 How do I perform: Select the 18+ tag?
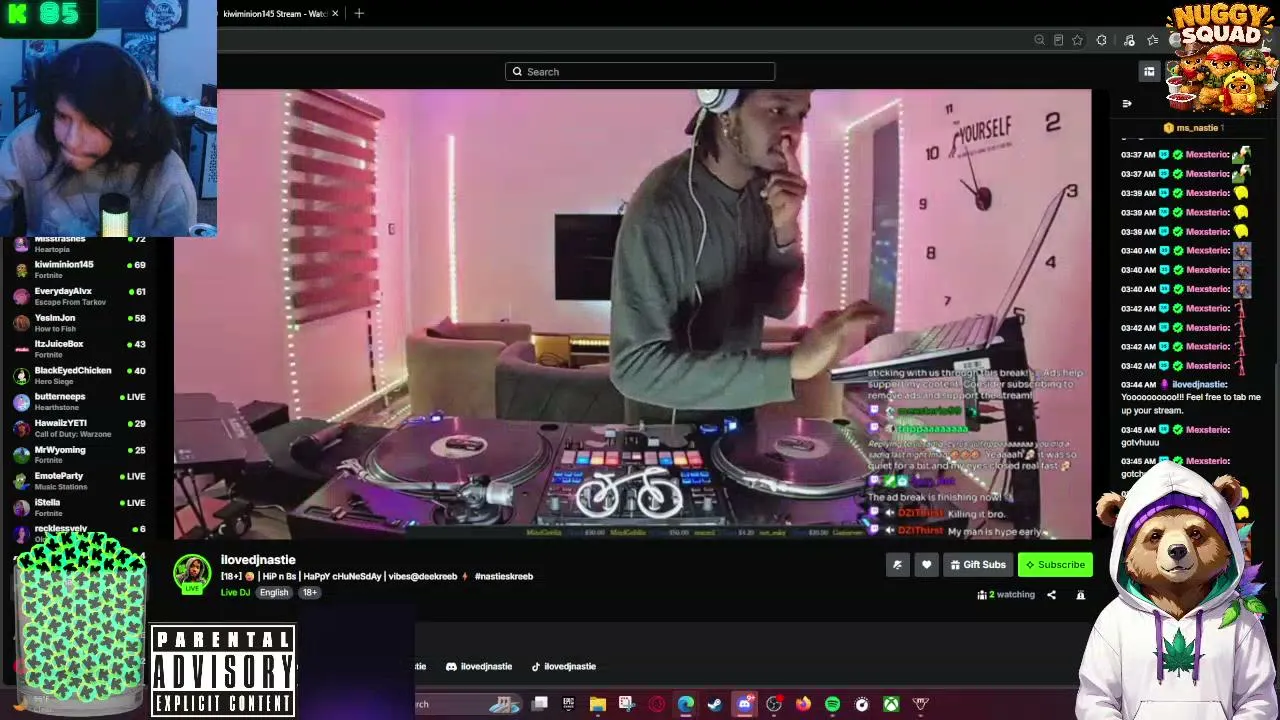(310, 593)
